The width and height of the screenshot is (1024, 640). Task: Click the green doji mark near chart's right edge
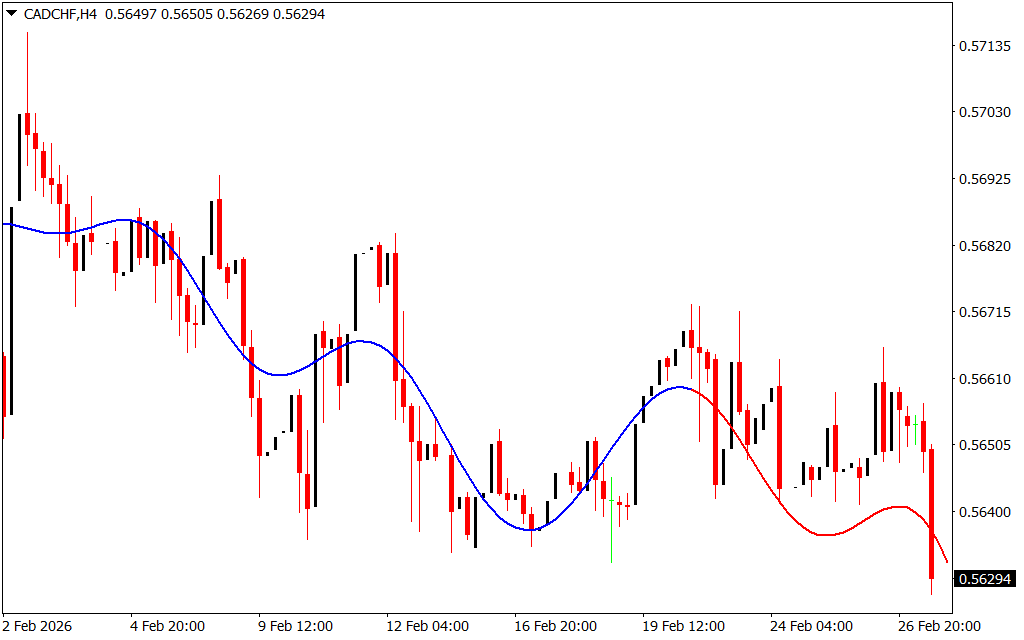point(915,425)
